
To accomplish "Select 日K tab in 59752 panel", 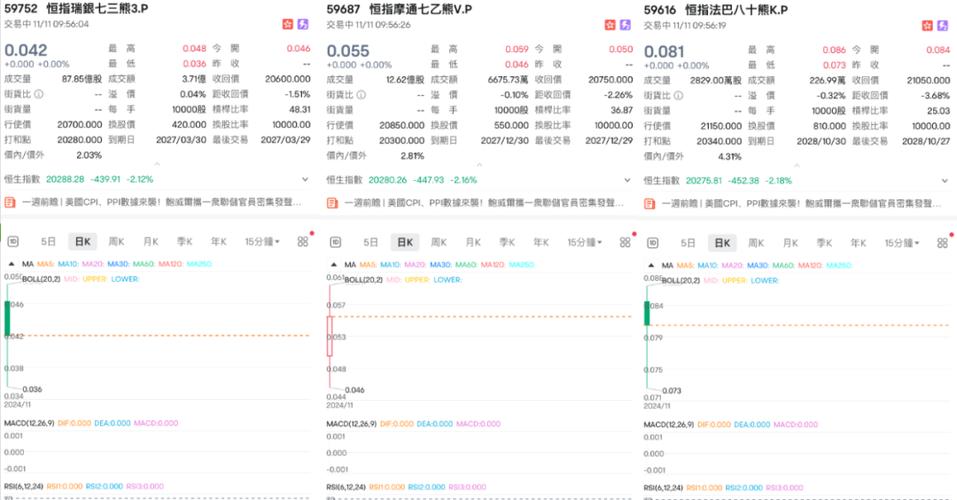I will pos(82,242).
